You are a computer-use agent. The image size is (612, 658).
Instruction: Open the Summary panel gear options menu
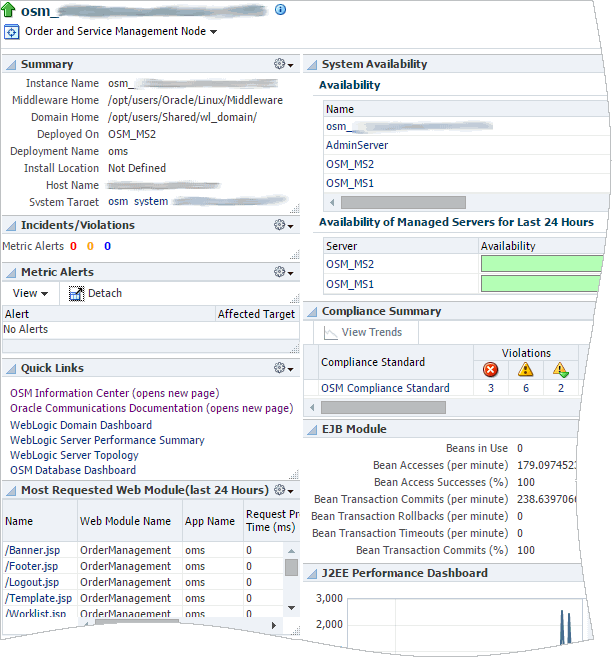pos(283,64)
